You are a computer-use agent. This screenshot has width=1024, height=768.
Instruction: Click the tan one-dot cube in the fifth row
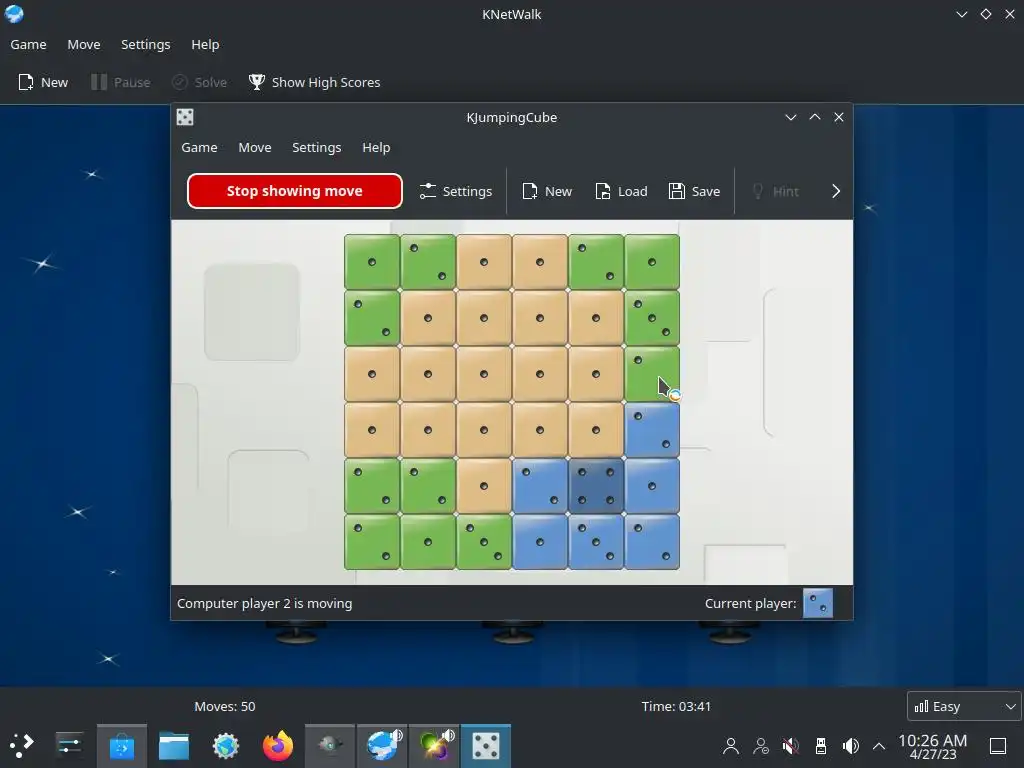coord(484,486)
